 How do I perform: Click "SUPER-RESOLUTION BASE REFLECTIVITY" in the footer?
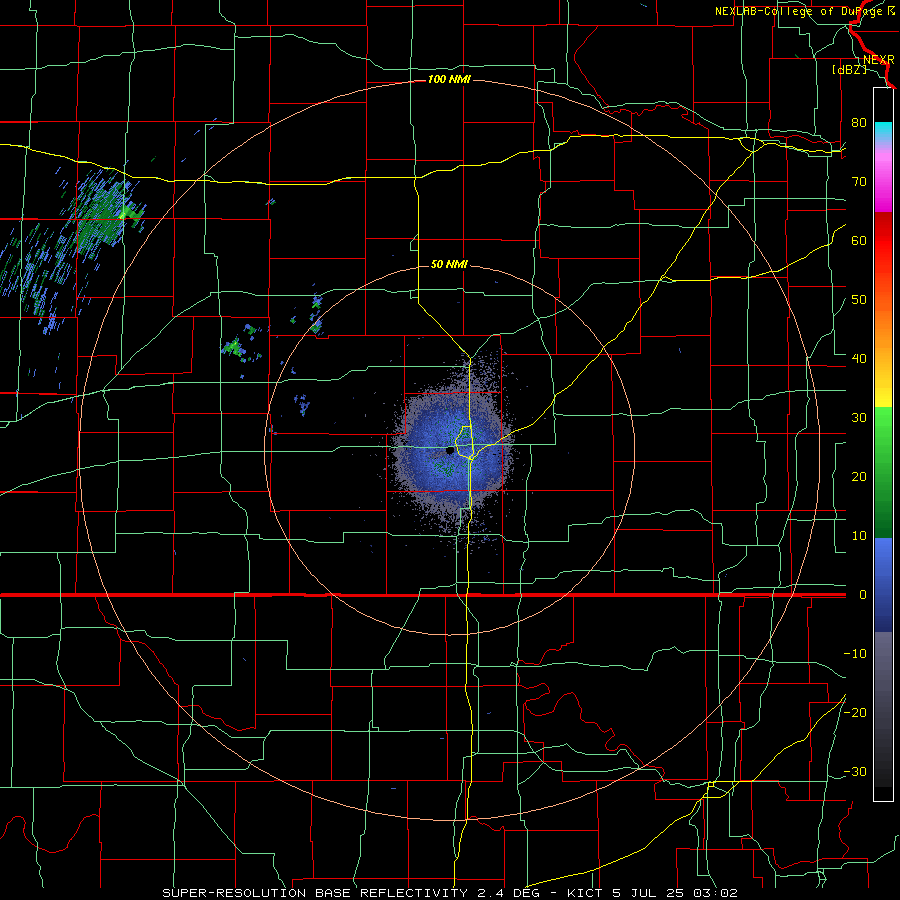(x=315, y=893)
